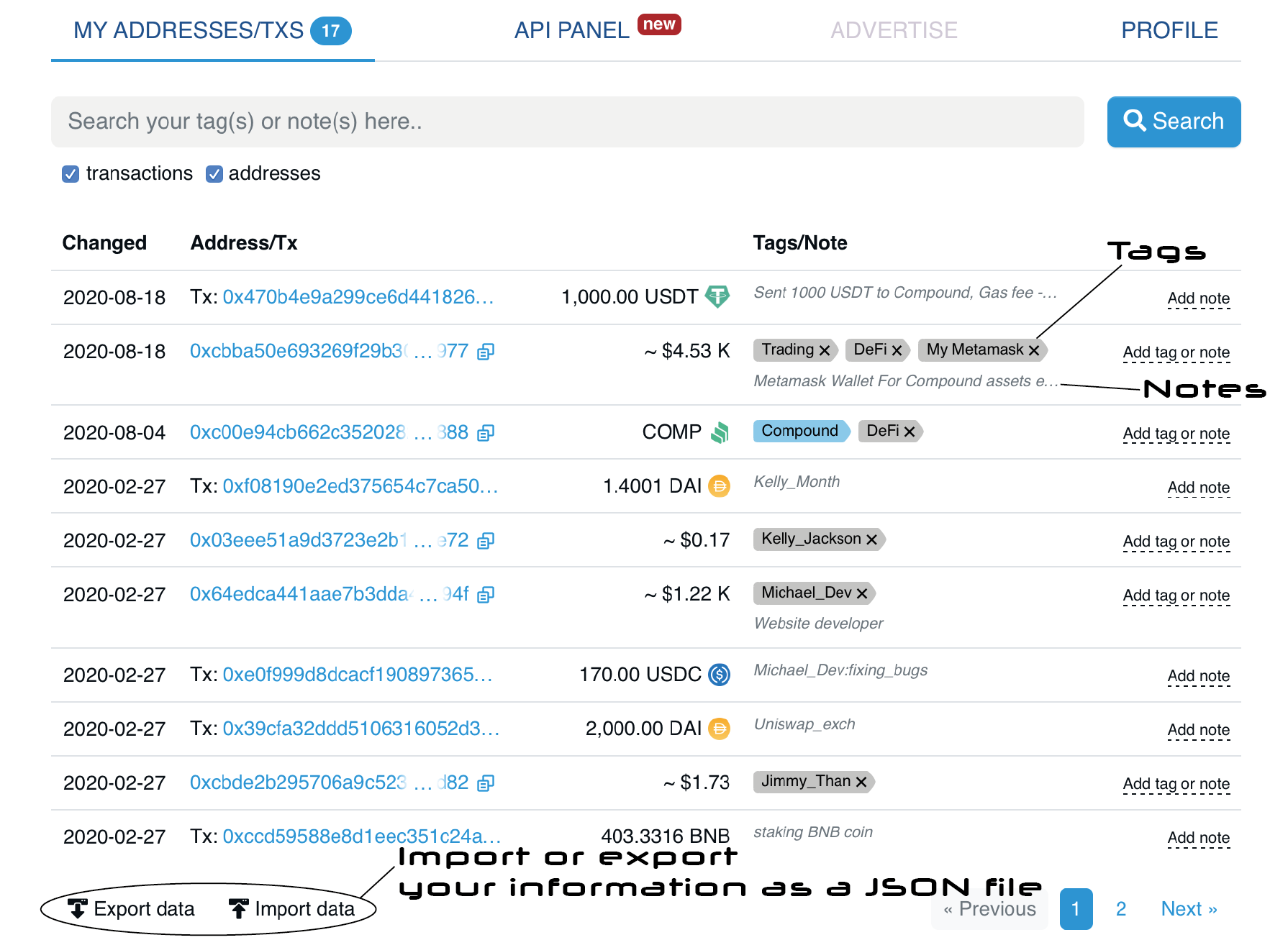Copy address 0xcbba50e693269f29b3 via copy icon

point(486,352)
